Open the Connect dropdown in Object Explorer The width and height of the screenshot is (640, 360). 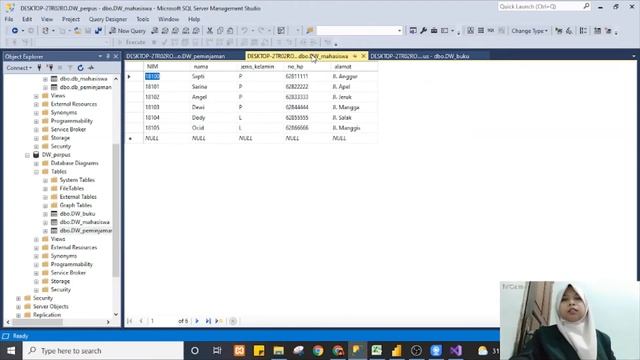coord(19,68)
